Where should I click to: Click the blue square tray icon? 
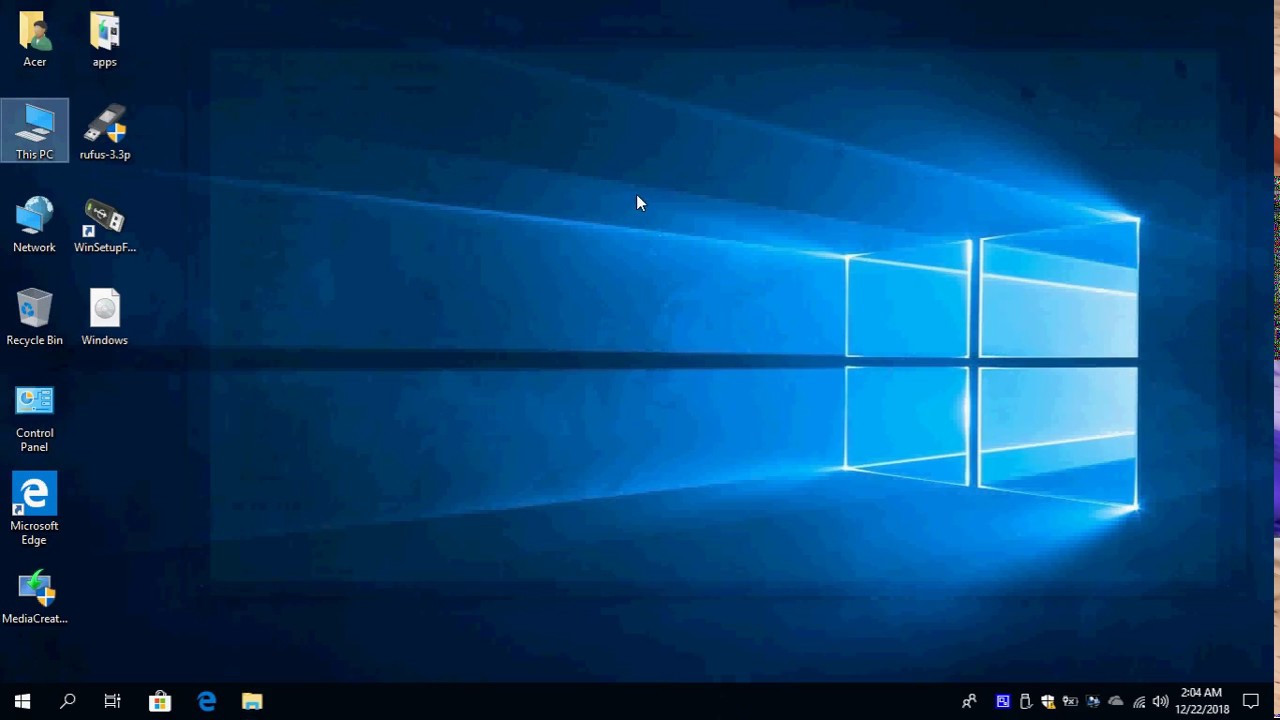tap(1003, 701)
